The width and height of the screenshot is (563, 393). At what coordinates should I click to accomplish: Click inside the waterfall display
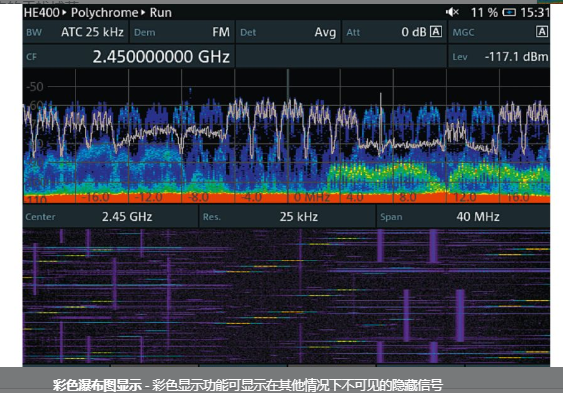(286, 296)
